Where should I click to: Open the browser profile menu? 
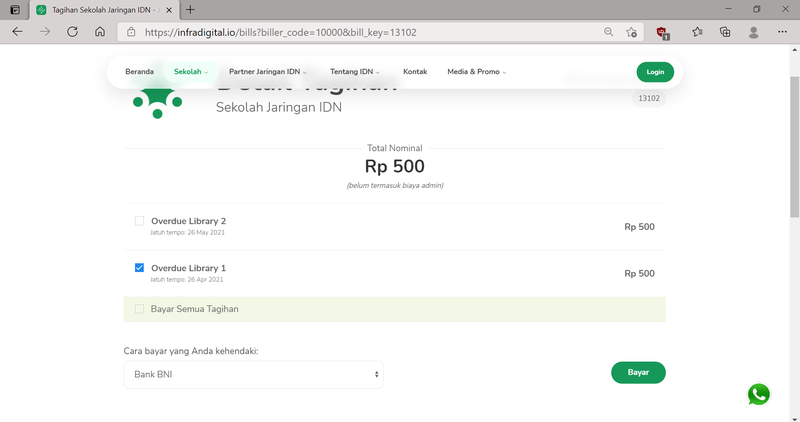(x=753, y=32)
